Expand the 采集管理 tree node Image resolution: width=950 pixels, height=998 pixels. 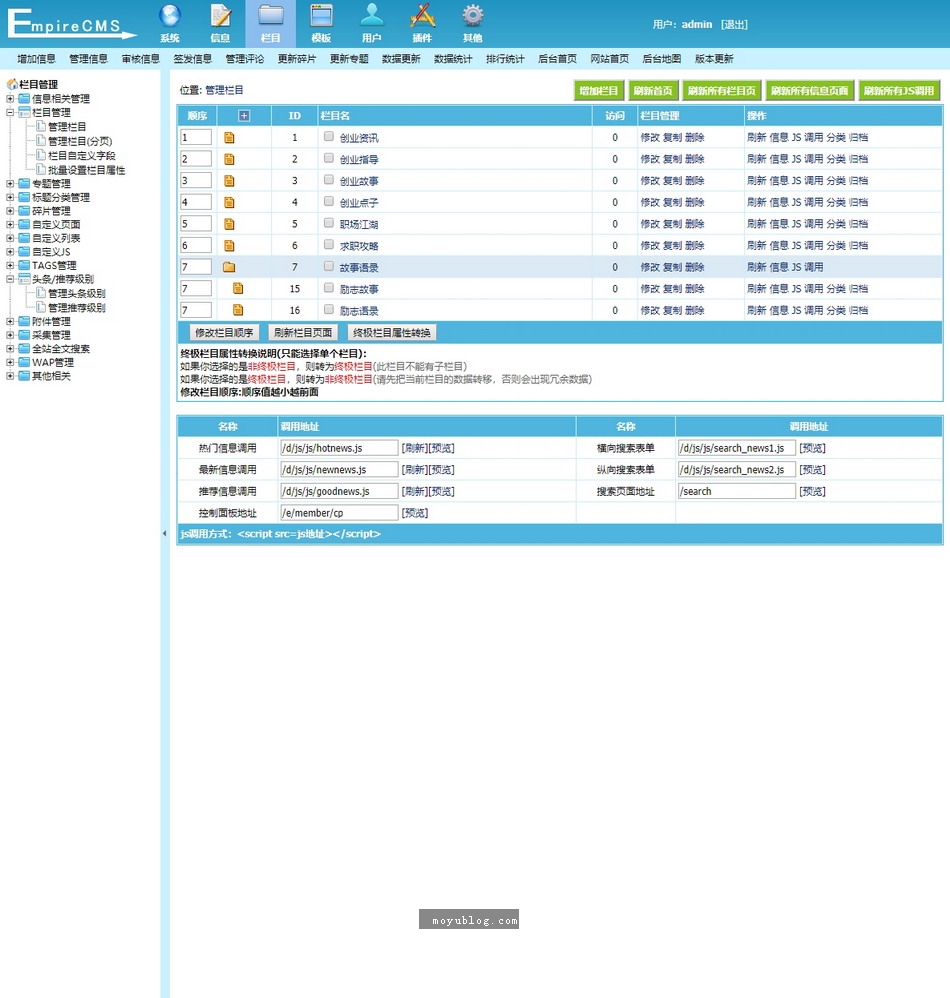(10, 335)
